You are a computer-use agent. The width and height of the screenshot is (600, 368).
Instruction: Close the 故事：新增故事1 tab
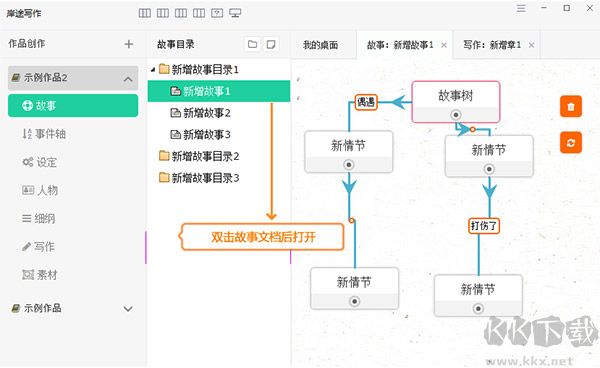pyautogui.click(x=444, y=45)
